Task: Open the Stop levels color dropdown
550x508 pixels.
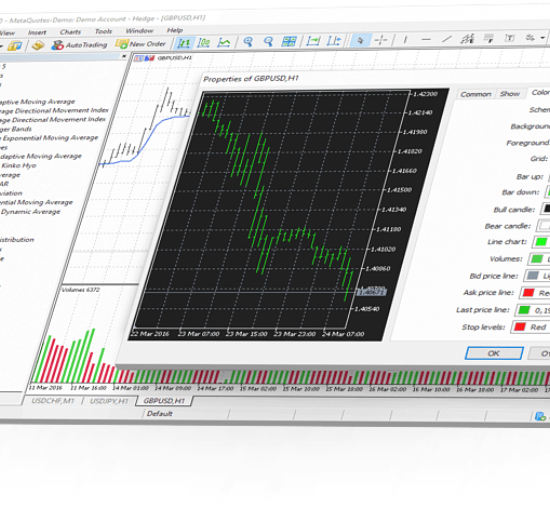Action: click(530, 327)
